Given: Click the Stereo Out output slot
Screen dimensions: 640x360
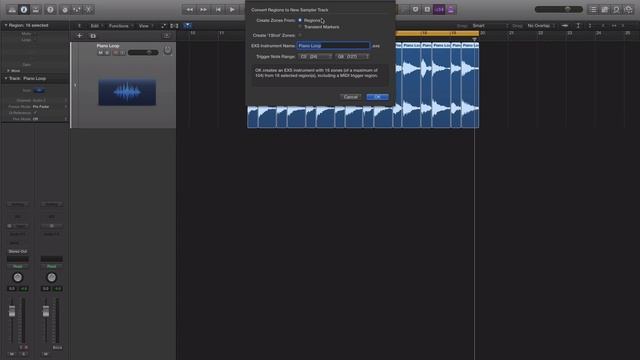Looking at the screenshot, I should [x=18, y=251].
